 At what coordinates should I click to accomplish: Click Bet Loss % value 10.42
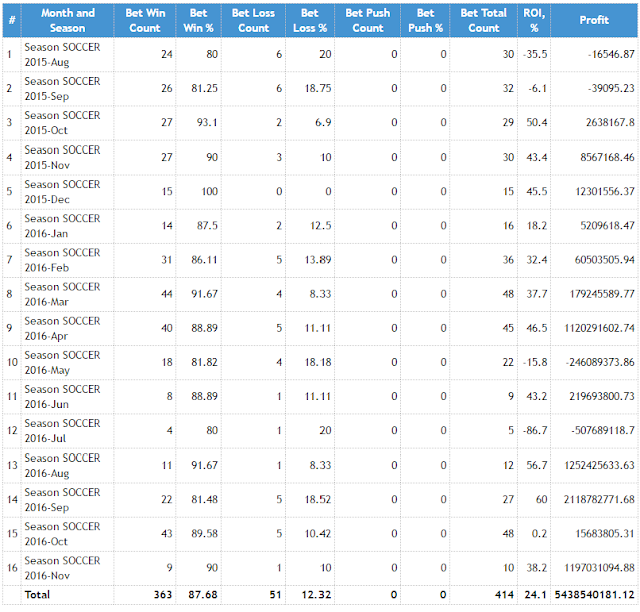tap(318, 534)
